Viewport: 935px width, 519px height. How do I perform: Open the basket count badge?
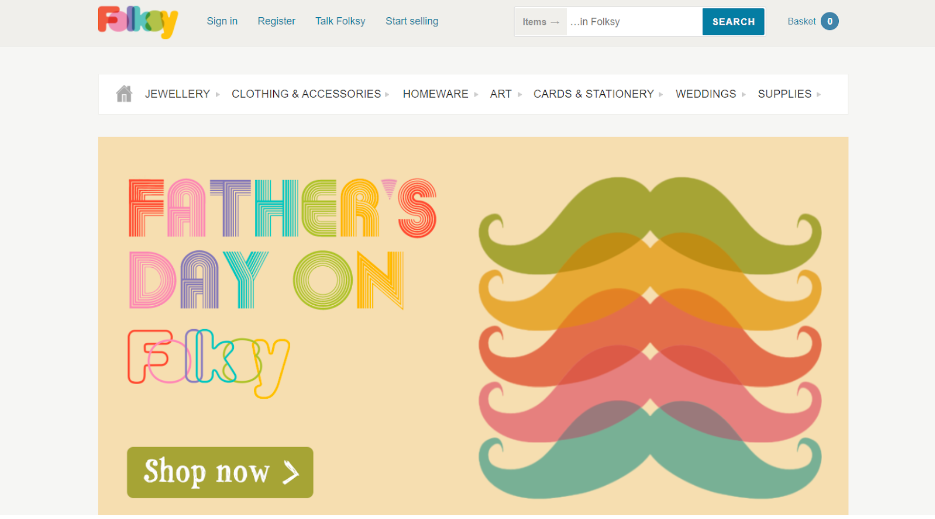click(x=829, y=21)
